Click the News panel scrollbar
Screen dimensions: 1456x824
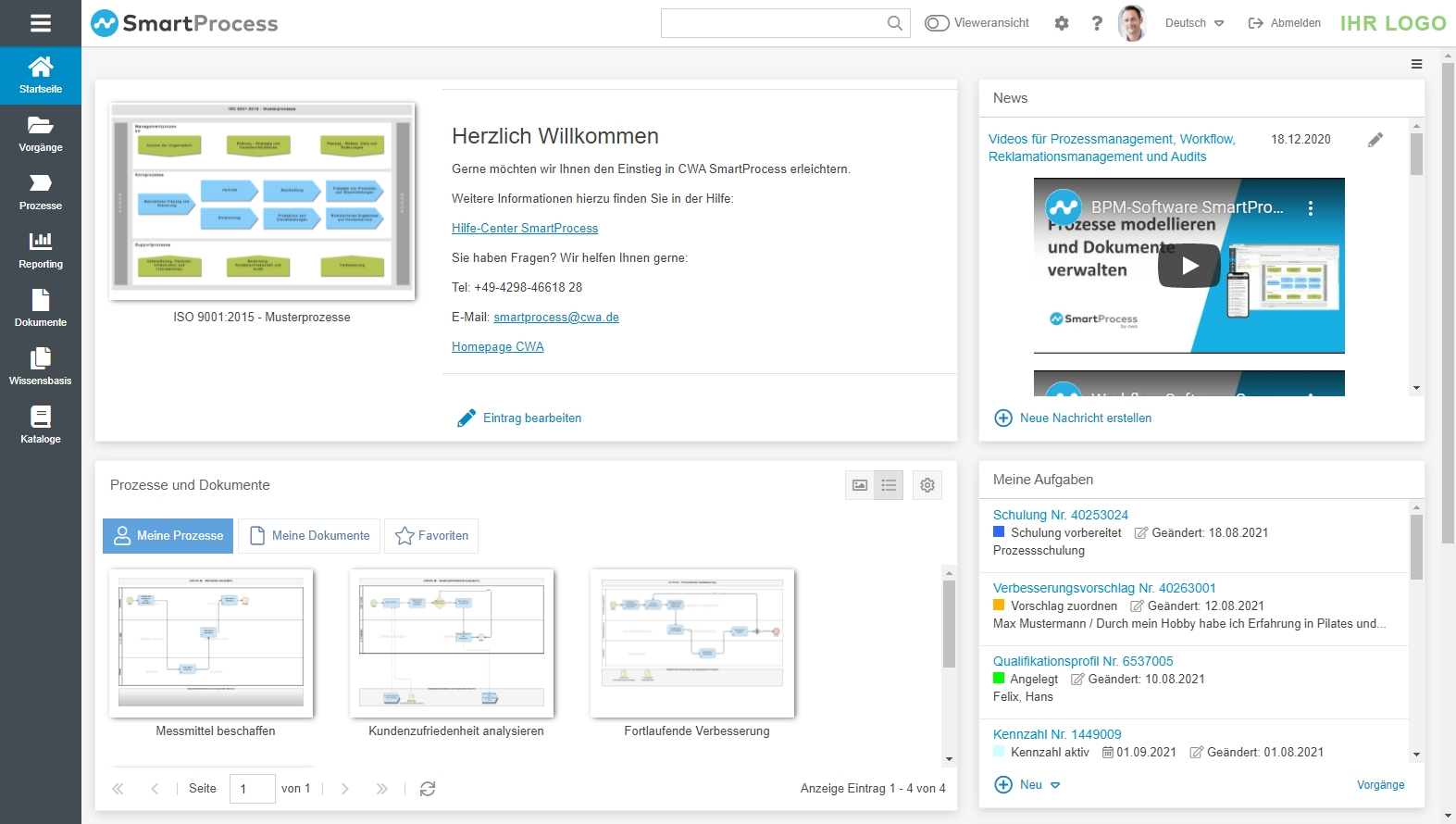tap(1416, 154)
